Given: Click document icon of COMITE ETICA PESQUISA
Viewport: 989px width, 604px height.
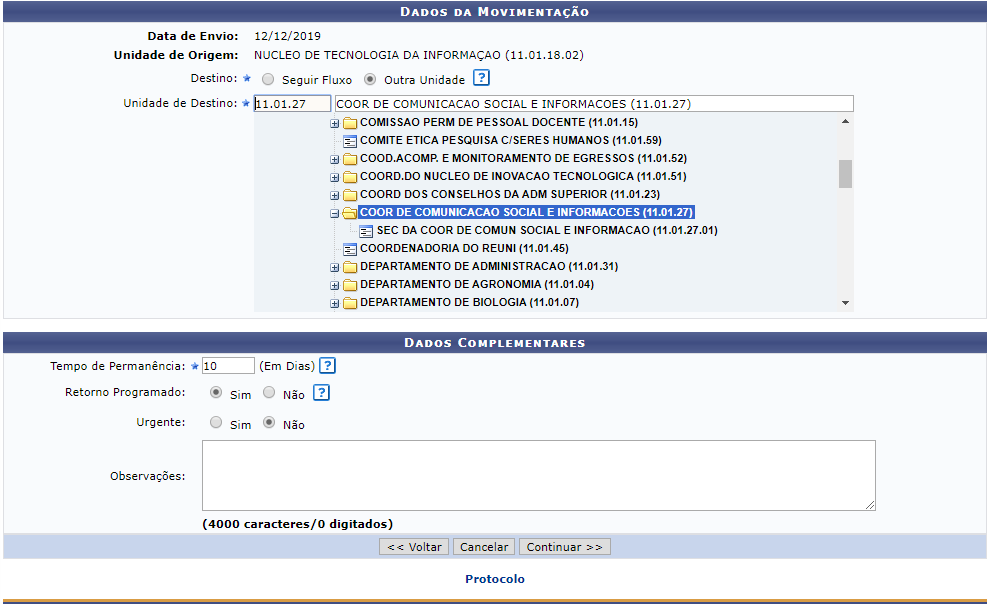Looking at the screenshot, I should (350, 141).
